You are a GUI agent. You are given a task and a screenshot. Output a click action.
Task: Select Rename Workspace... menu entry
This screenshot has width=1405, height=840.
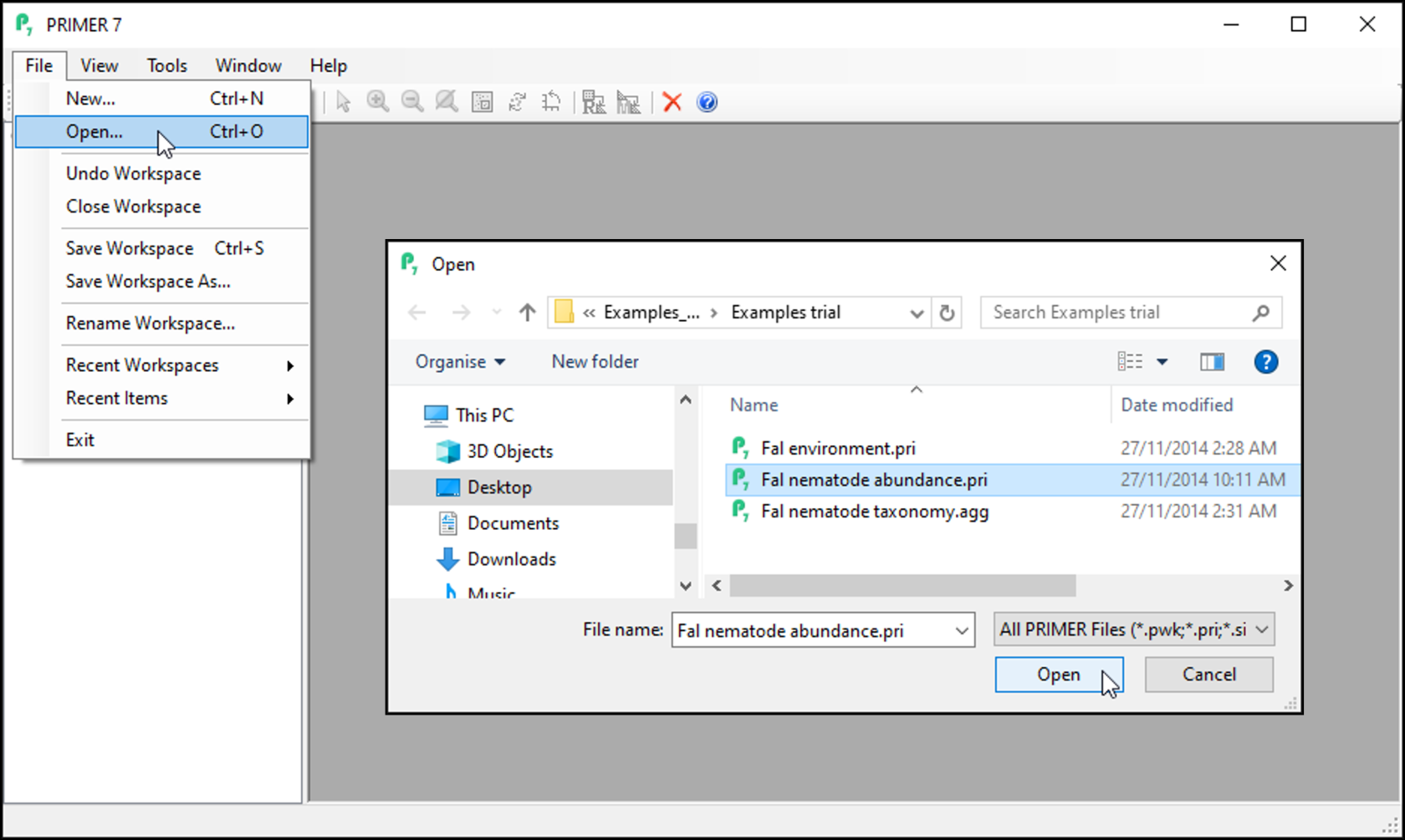click(x=162, y=323)
